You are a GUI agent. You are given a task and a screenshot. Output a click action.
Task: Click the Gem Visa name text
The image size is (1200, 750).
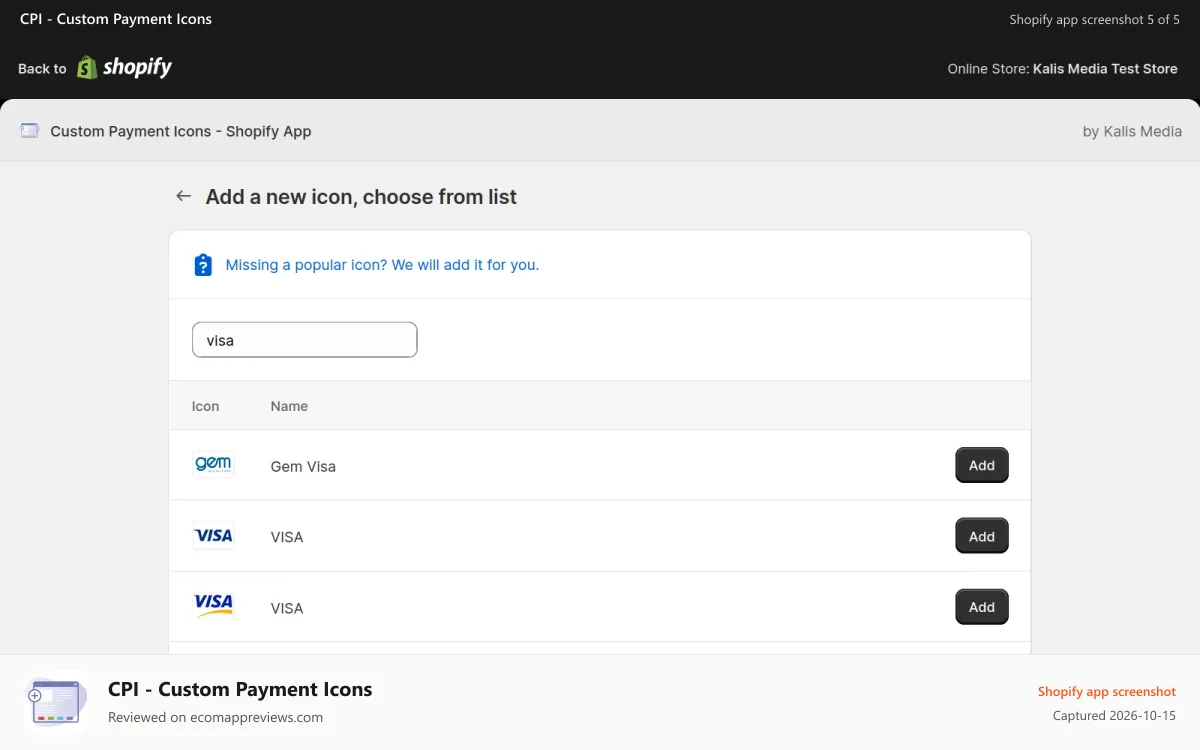click(303, 466)
